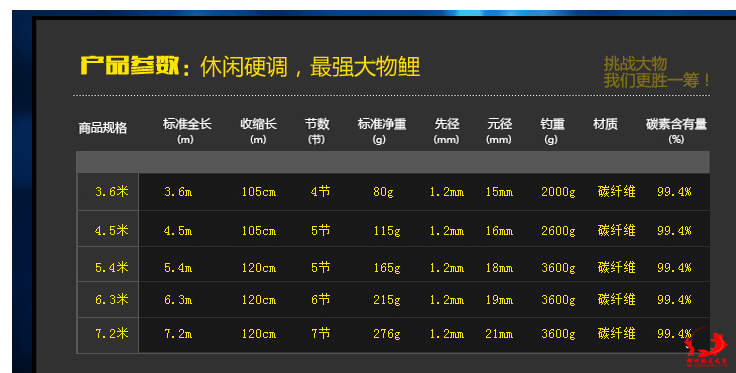Select the 标准净重 (g) column header

(x=382, y=131)
